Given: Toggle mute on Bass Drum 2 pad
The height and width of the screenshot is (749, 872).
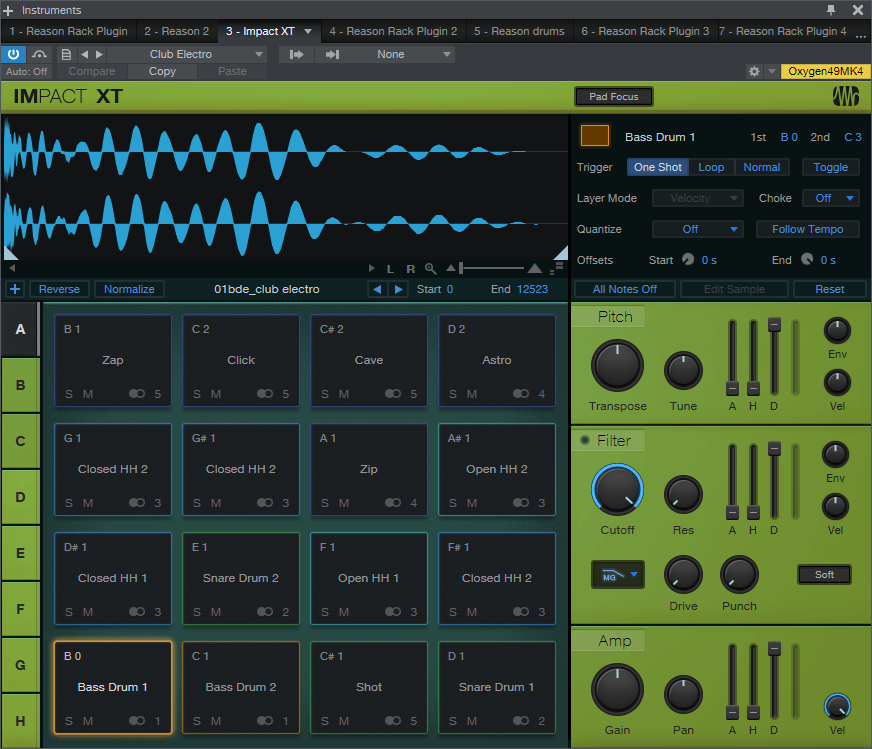Looking at the screenshot, I should [216, 721].
